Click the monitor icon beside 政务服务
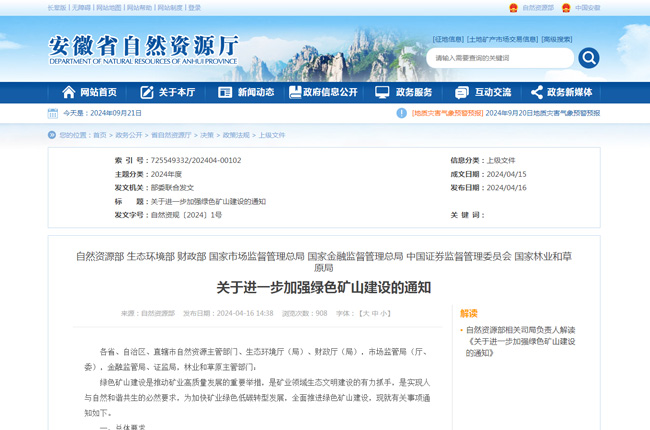Viewport: 650px width, 430px height. tap(382, 92)
